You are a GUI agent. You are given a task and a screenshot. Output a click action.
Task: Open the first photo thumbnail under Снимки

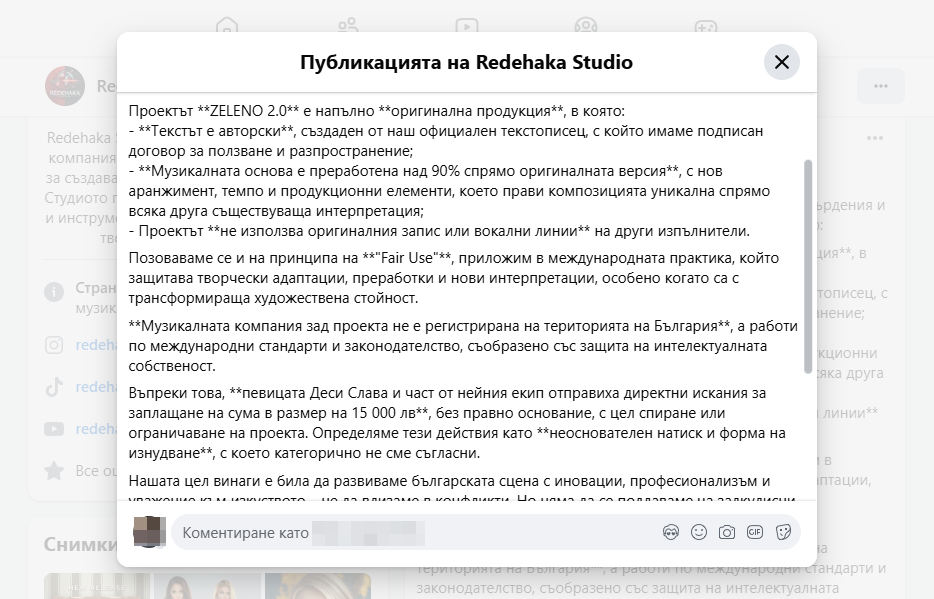click(97, 586)
